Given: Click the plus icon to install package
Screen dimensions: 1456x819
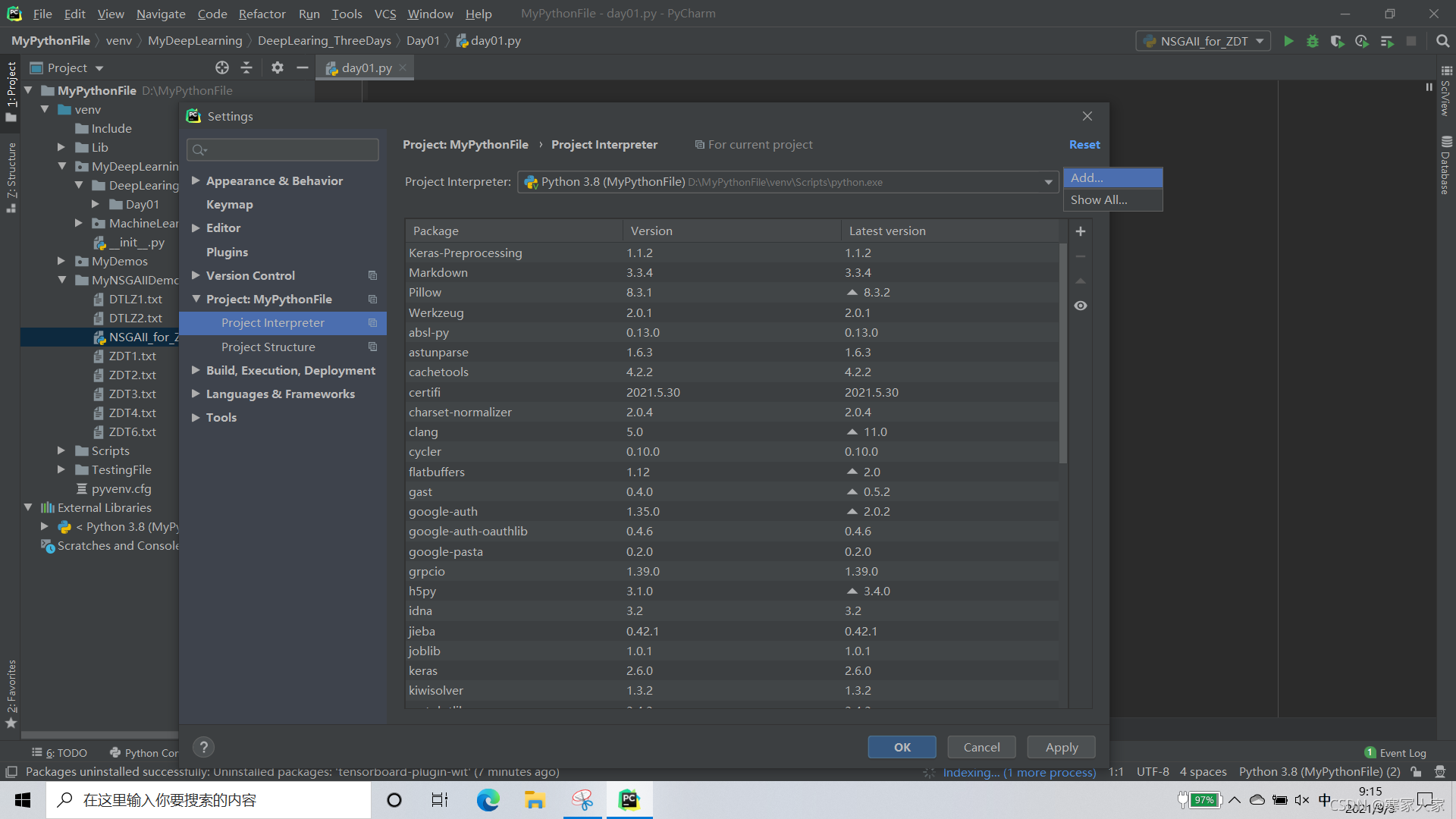Looking at the screenshot, I should tap(1081, 231).
